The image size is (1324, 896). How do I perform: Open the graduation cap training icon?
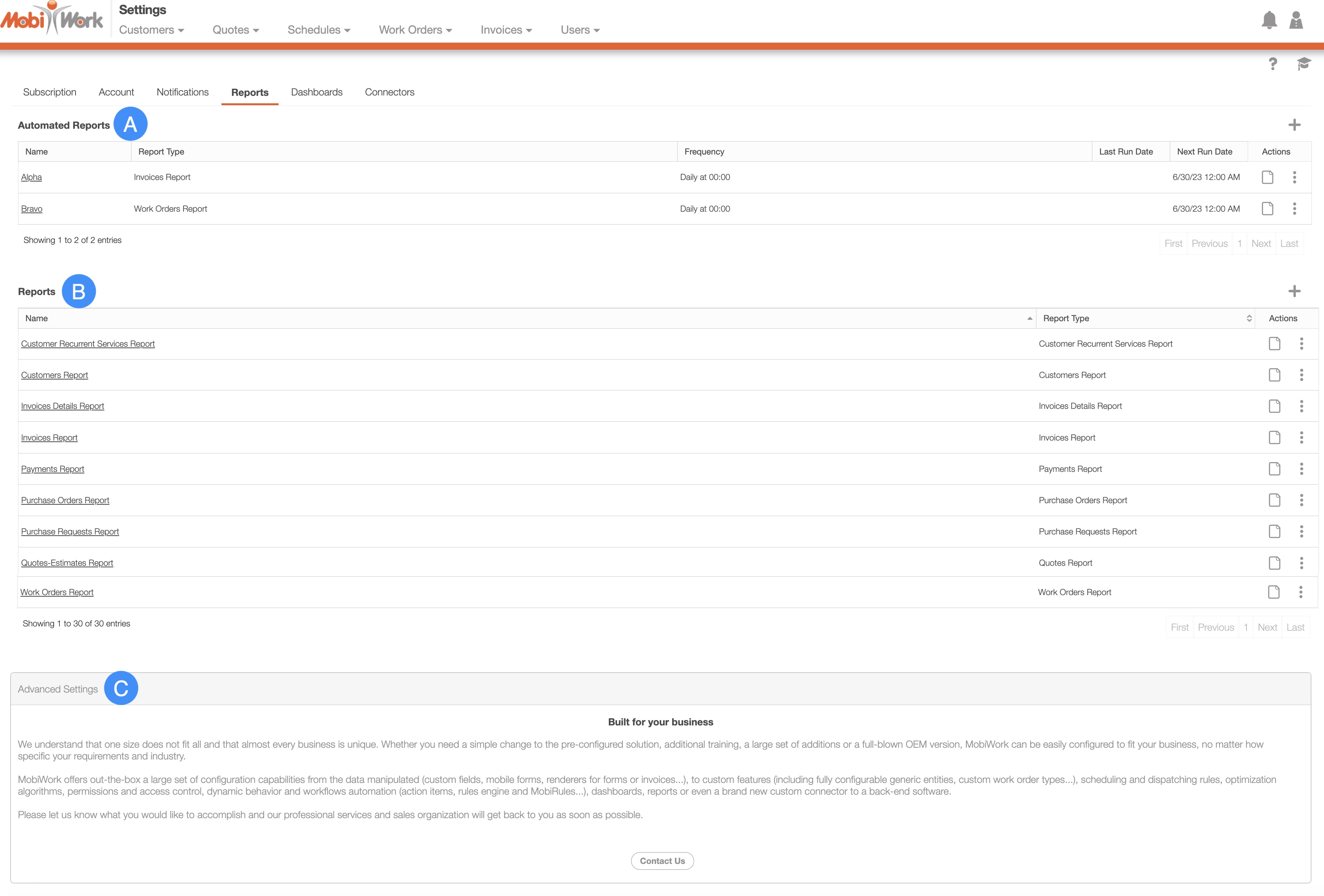[x=1304, y=64]
